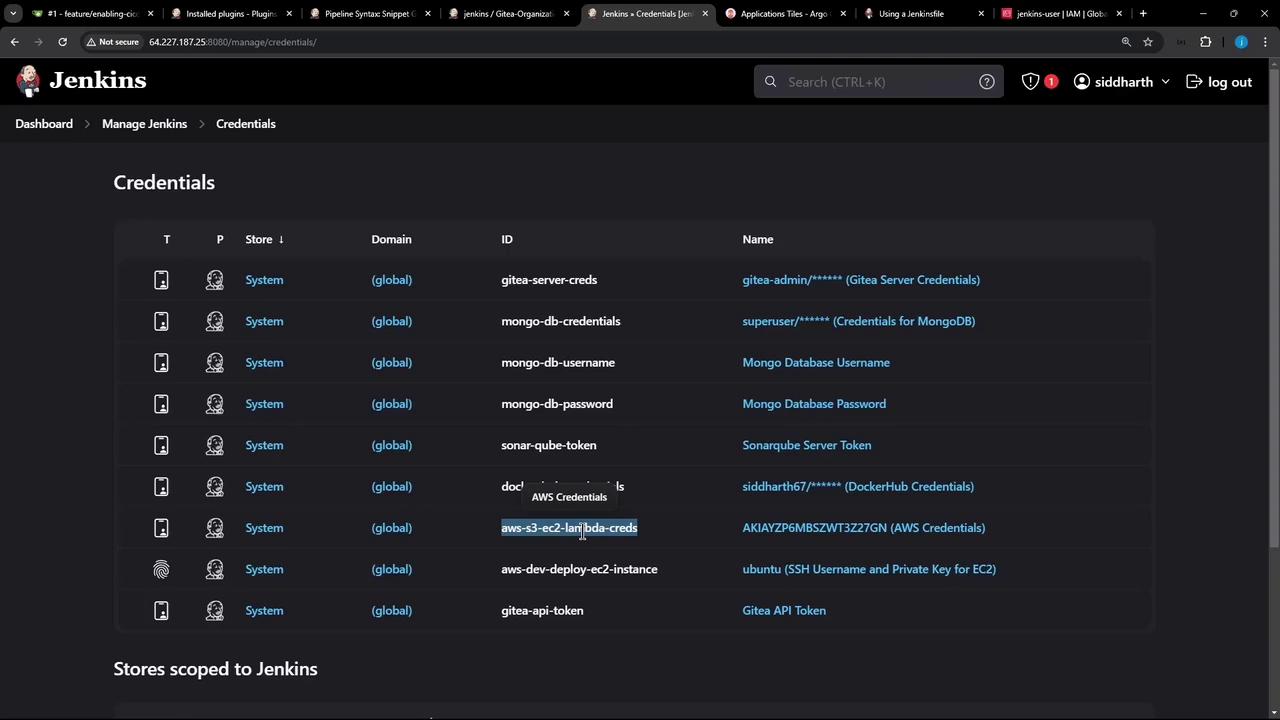Click the credential type icon for gitea-server-creds
The width and height of the screenshot is (1280, 720).
(161, 280)
